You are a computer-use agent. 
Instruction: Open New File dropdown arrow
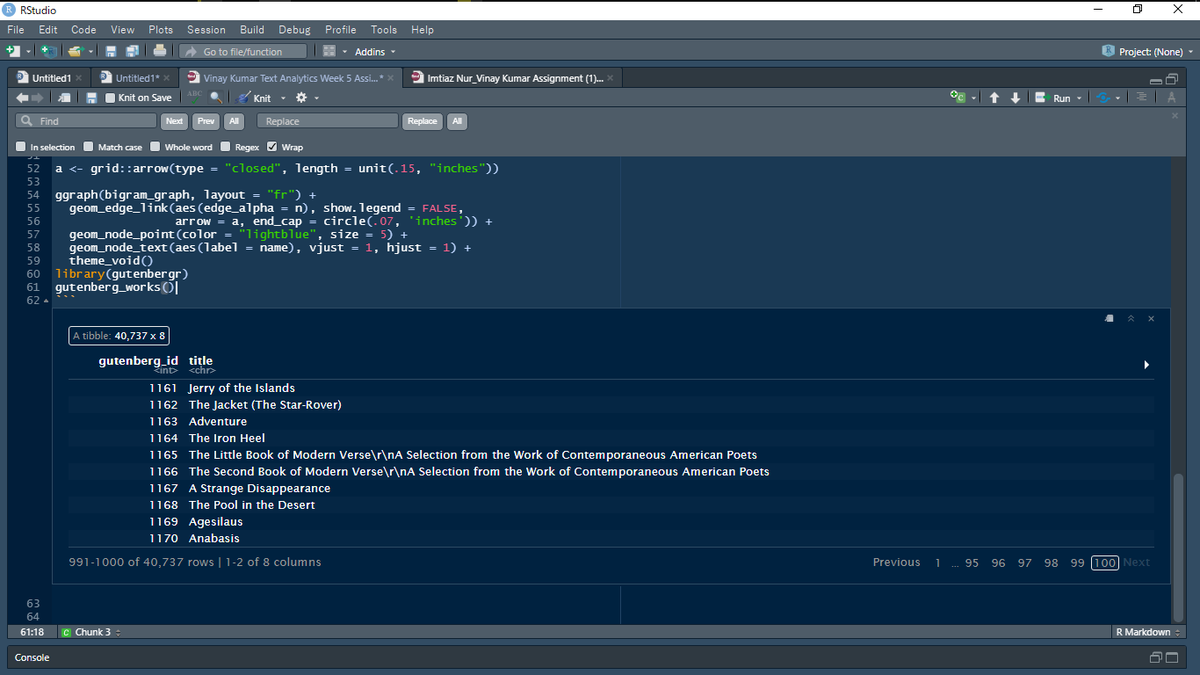pos(27,52)
